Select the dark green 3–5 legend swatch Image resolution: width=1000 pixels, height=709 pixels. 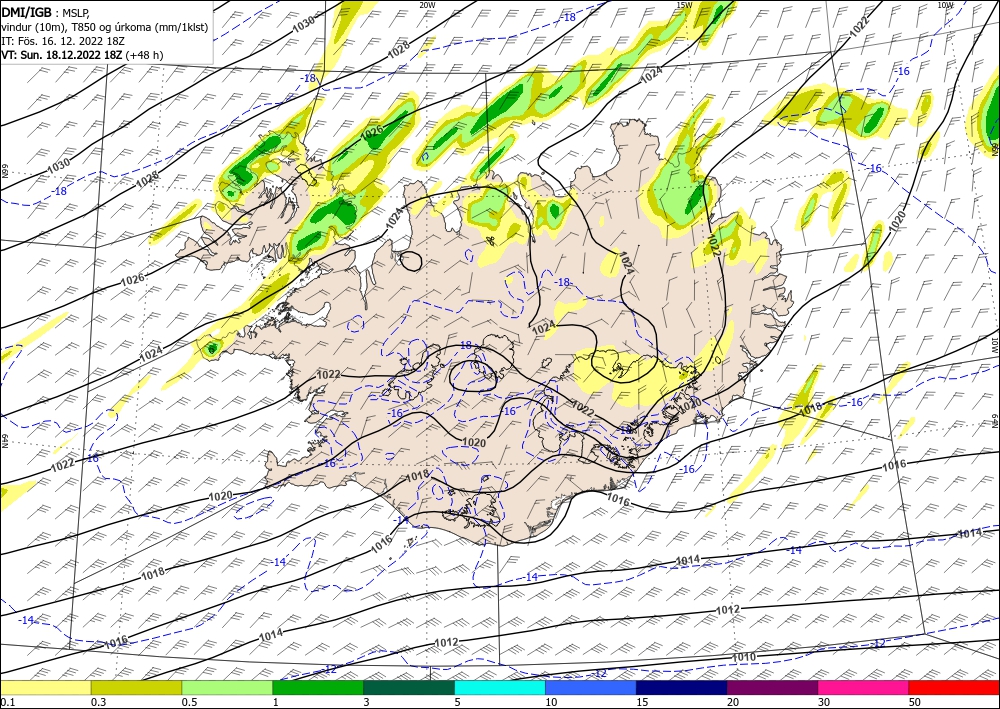click(x=409, y=687)
